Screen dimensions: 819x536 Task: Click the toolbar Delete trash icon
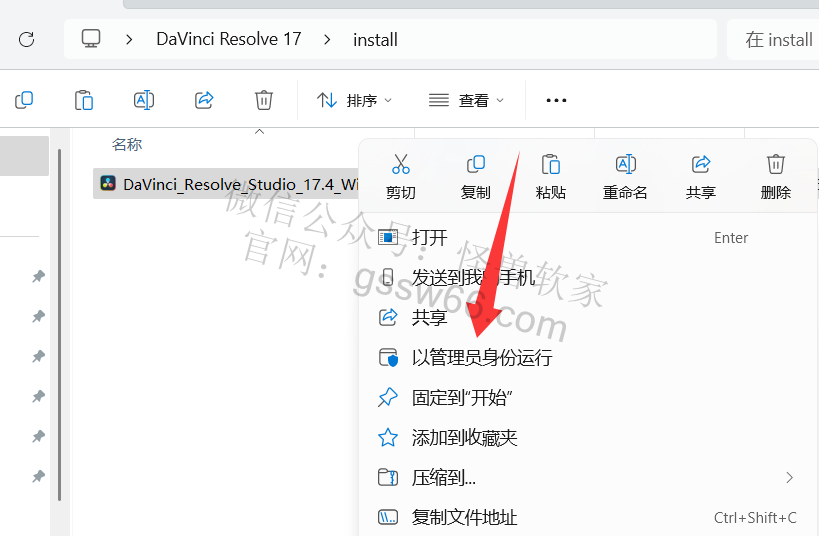pos(264,100)
